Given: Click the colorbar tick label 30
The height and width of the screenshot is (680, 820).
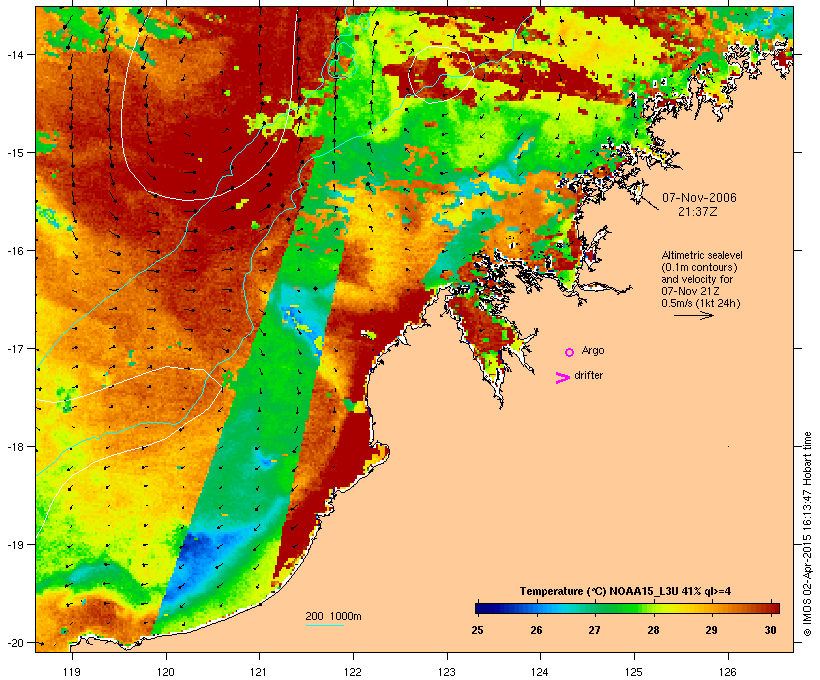Looking at the screenshot, I should [x=770, y=630].
